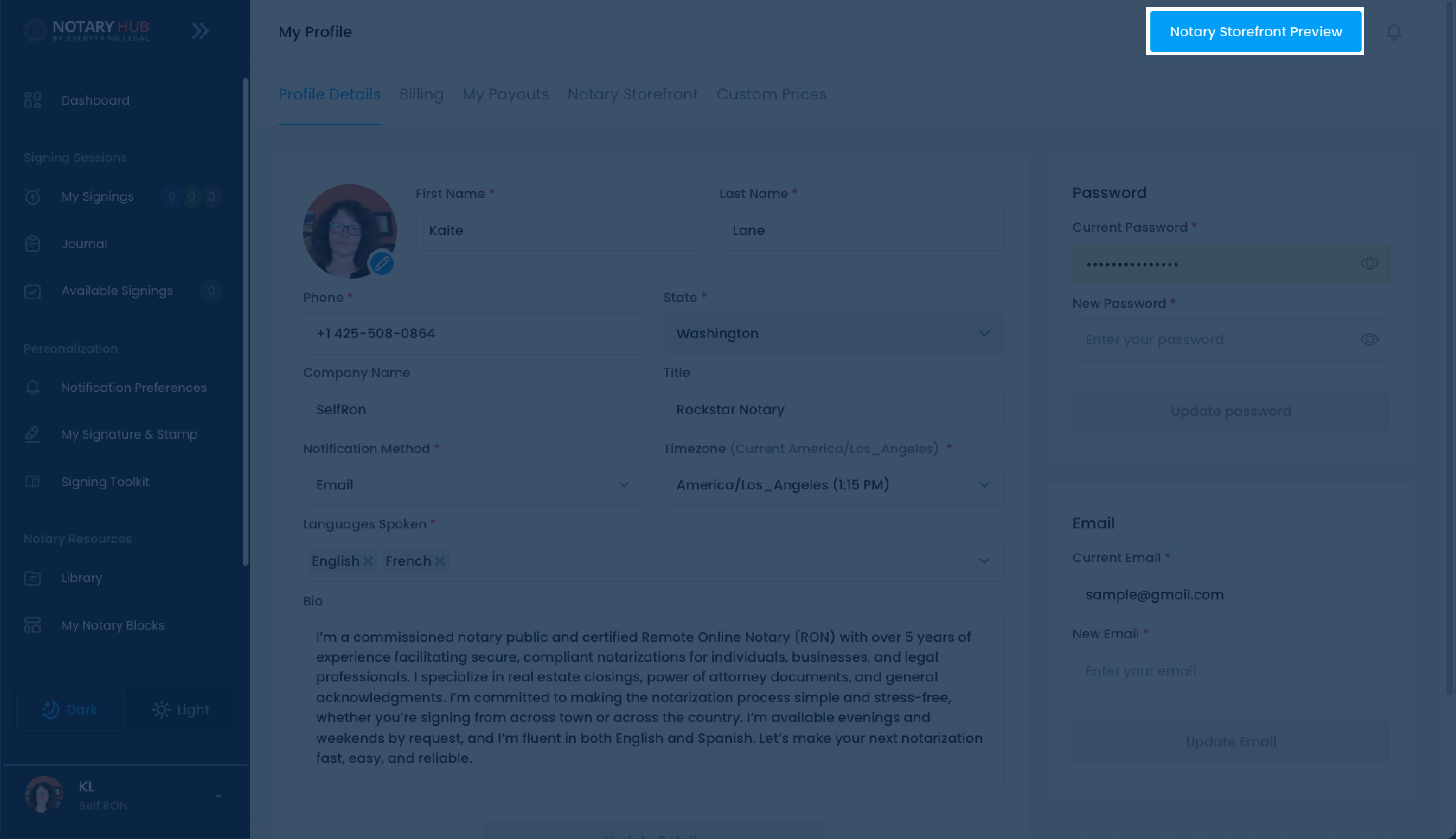Open Timezone dropdown America/Los_Angeles
1456x839 pixels.
coord(833,485)
